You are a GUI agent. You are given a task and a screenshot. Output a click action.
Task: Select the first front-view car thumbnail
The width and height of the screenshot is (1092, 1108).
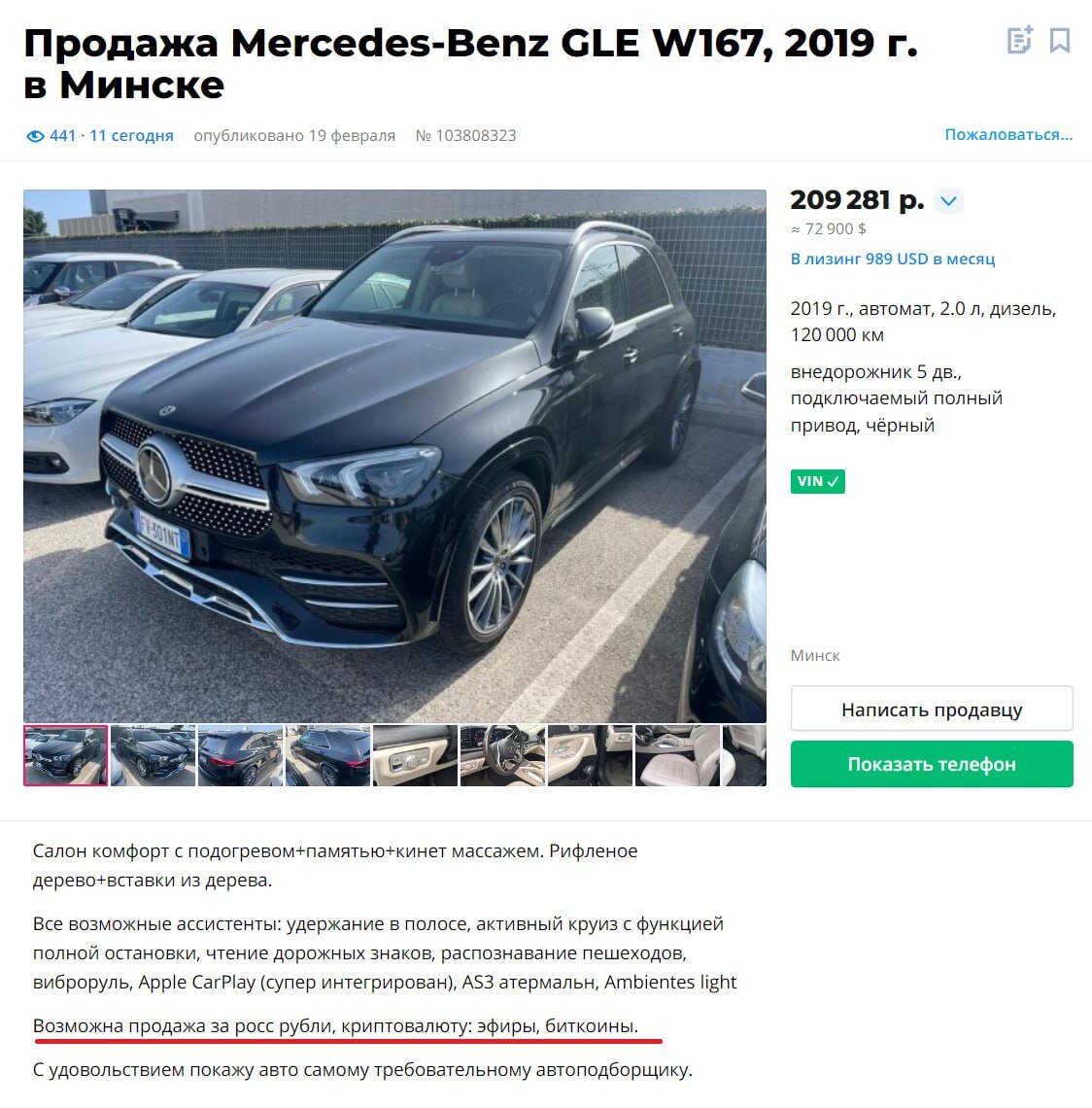66,755
